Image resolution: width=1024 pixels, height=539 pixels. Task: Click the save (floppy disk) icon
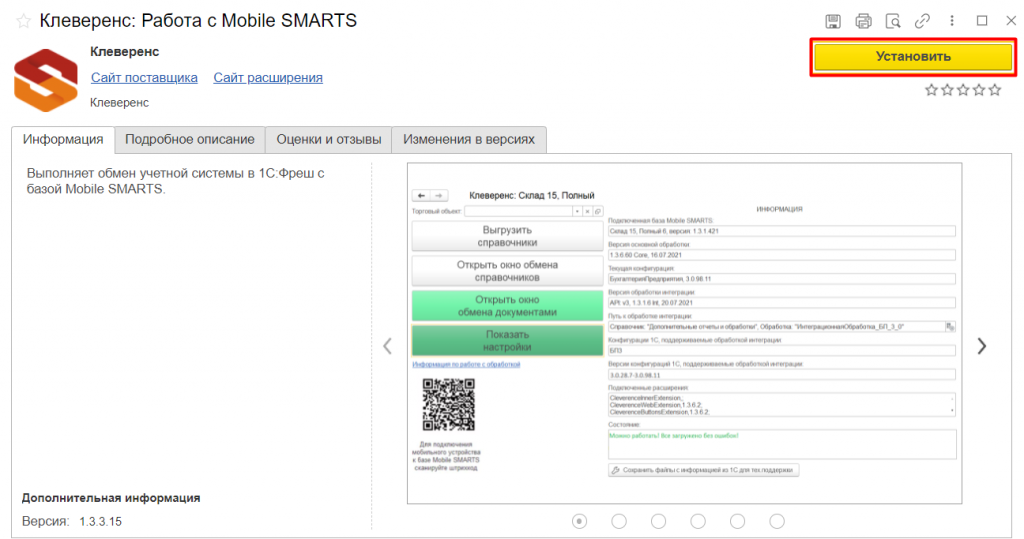tap(833, 22)
